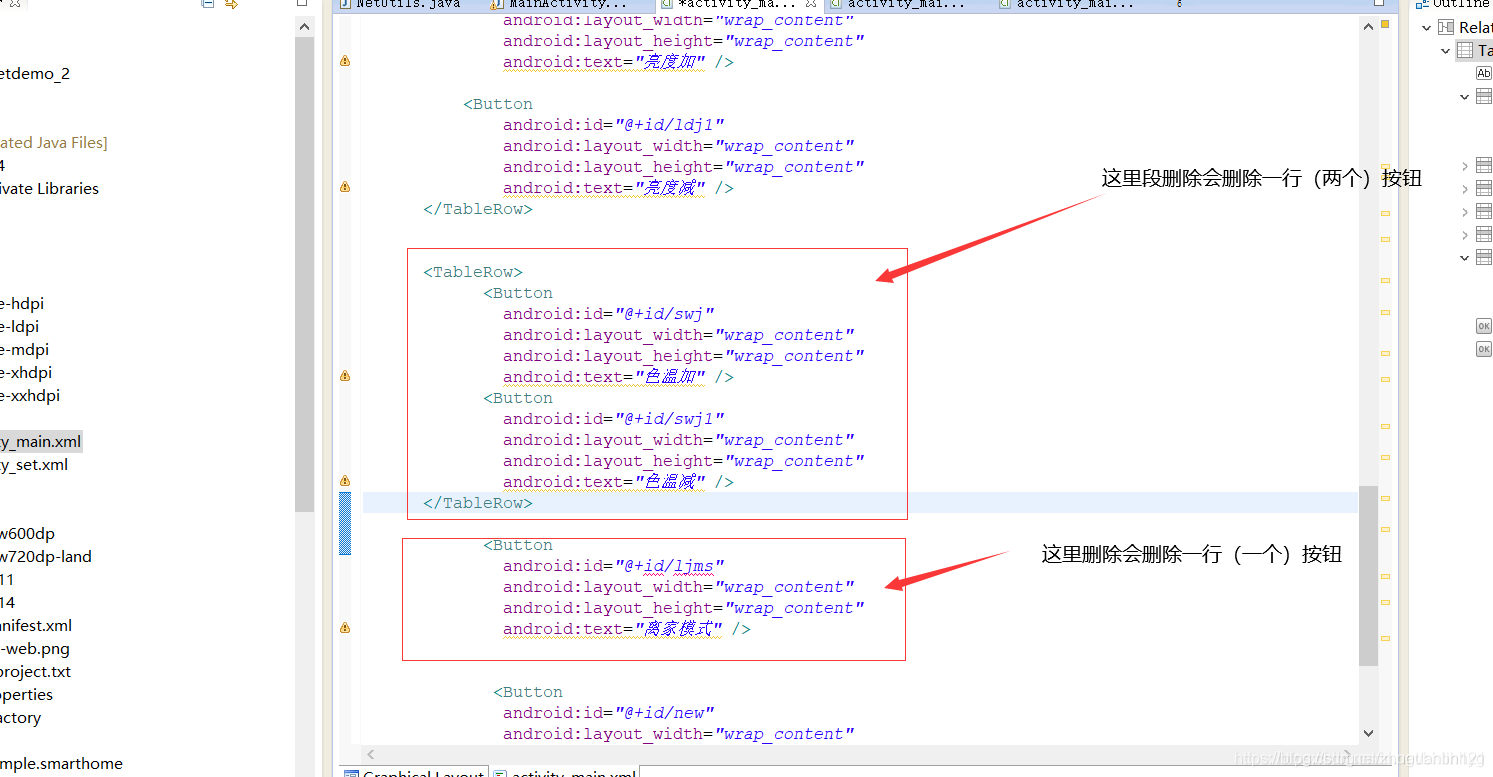Click warning marker beside 亮度加 text line
The height and width of the screenshot is (777, 1493).
[x=345, y=61]
